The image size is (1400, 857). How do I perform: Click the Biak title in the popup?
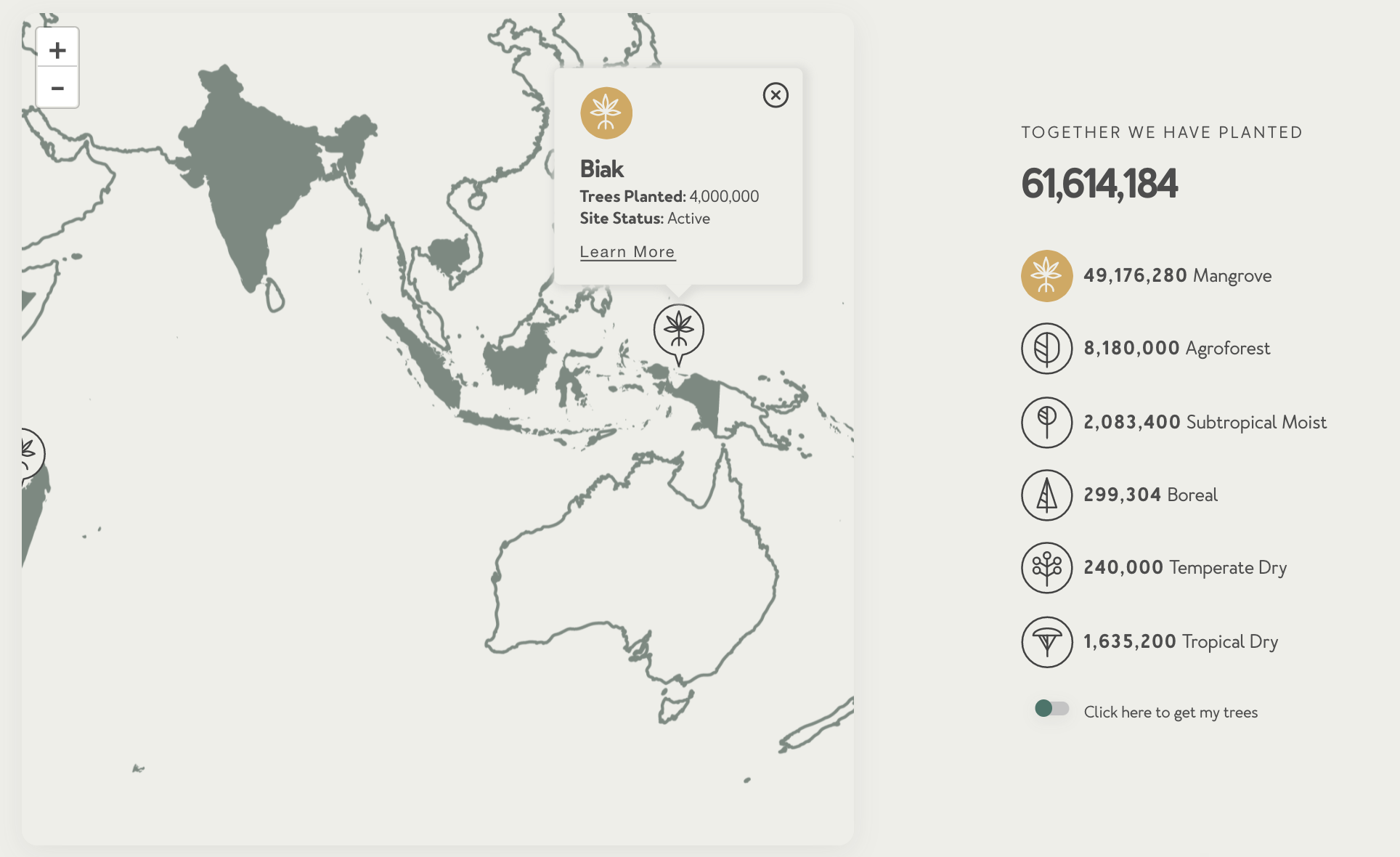coord(601,169)
